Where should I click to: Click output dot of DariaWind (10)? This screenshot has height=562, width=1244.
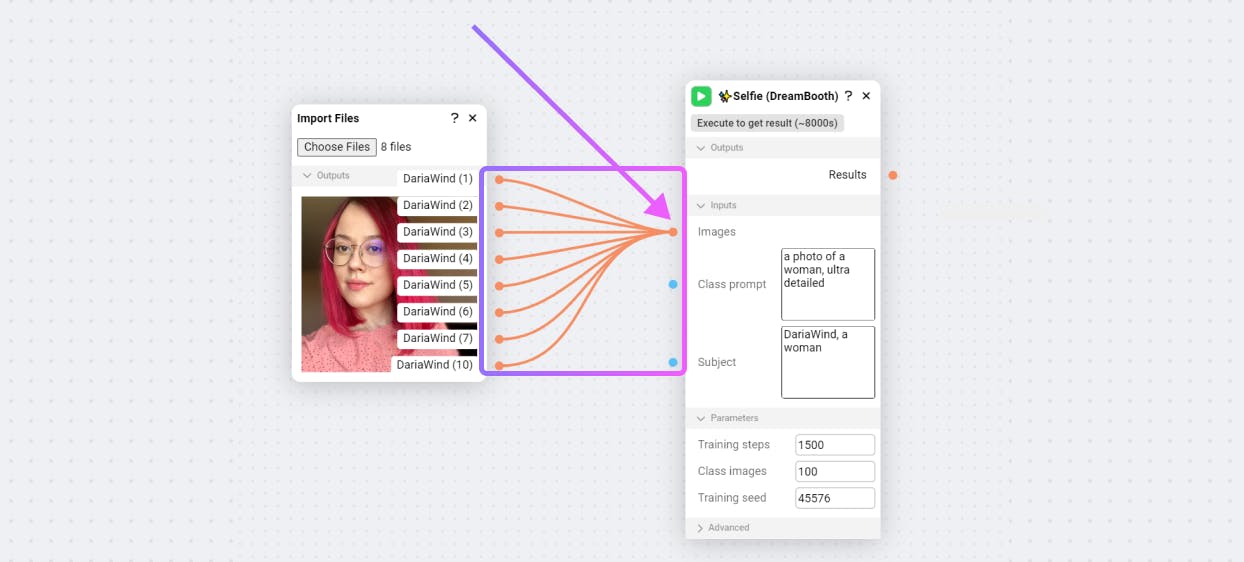pyautogui.click(x=499, y=366)
